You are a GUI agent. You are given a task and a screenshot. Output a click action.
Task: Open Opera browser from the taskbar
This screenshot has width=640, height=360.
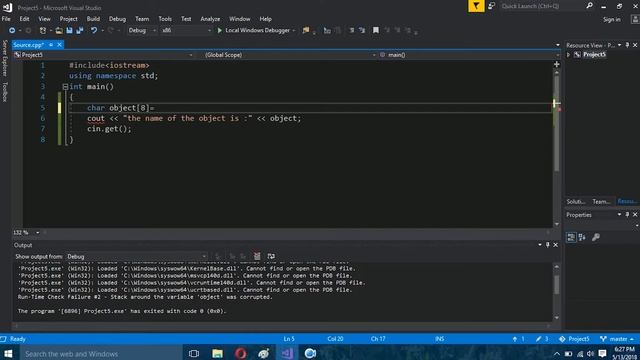(240, 353)
